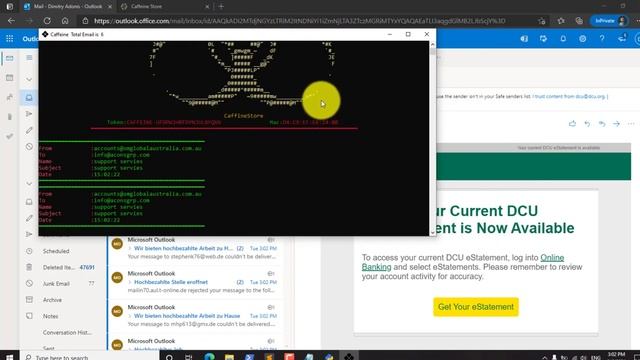Maximize the Caffeine console window
This screenshot has width=640, height=360.
[408, 34]
